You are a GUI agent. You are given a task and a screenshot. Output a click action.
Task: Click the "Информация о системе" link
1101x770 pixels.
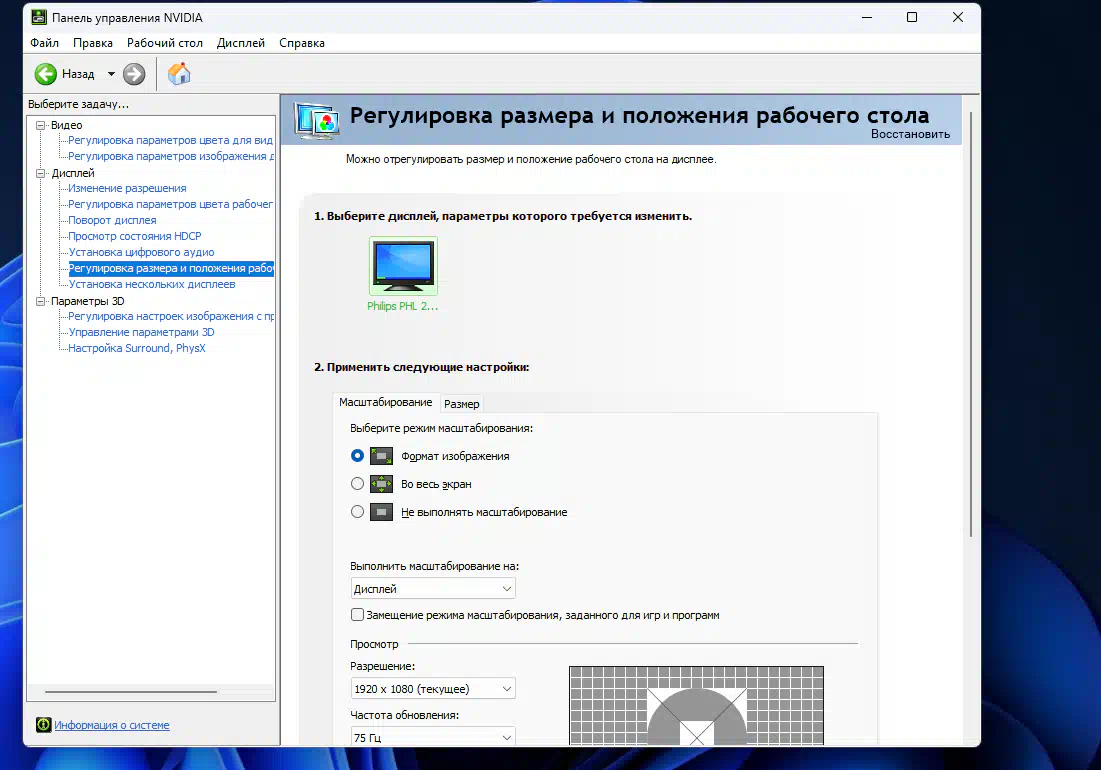(x=112, y=725)
